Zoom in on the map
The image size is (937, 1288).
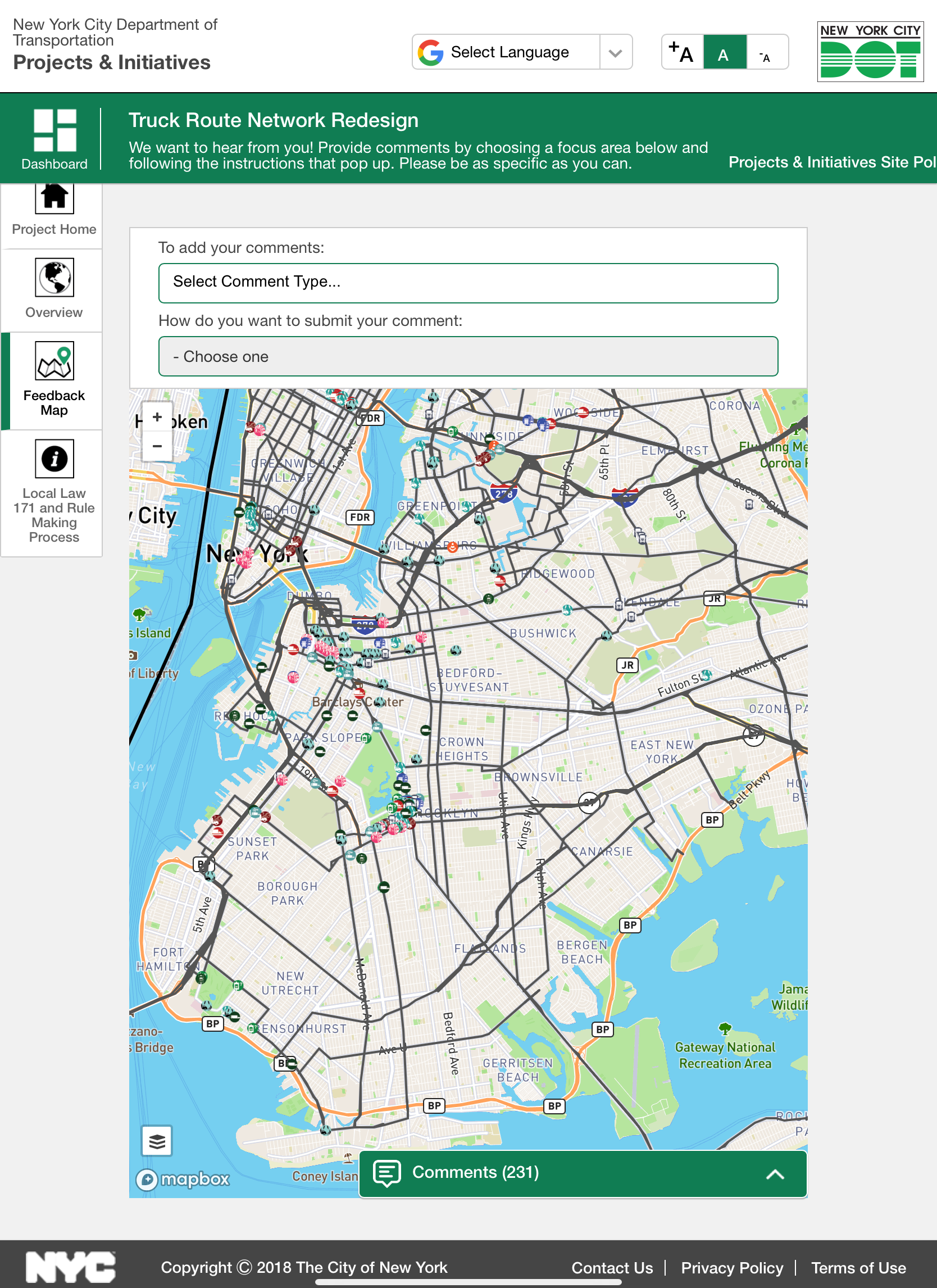click(x=157, y=418)
